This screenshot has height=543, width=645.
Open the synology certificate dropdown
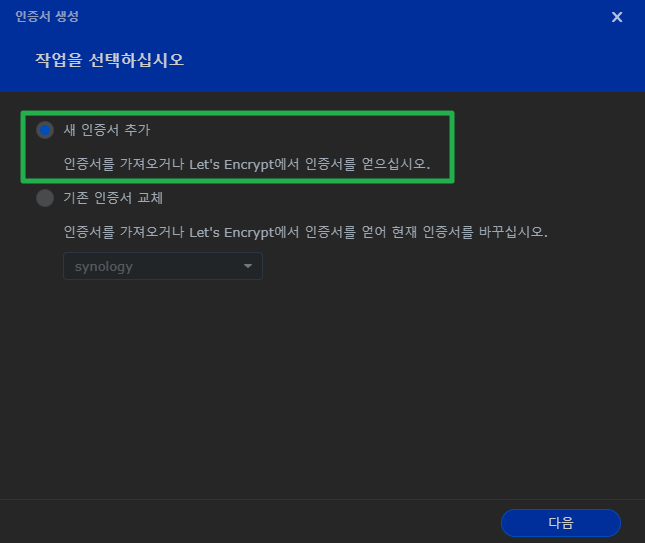click(x=162, y=266)
